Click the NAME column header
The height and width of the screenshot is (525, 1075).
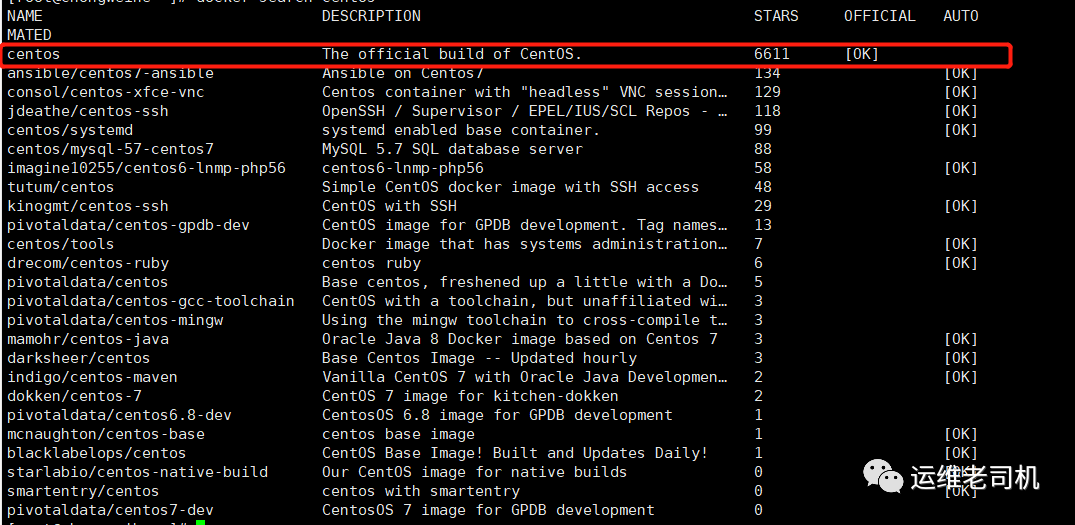[x=24, y=16]
